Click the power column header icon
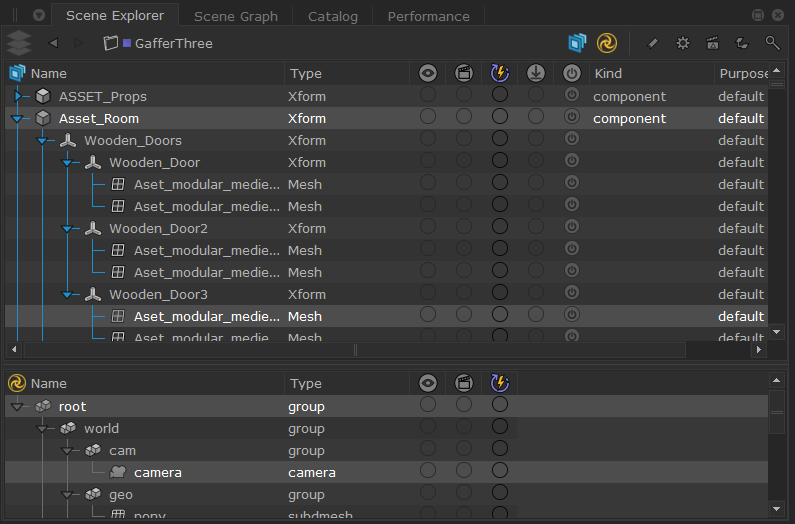795x524 pixels. click(x=571, y=73)
